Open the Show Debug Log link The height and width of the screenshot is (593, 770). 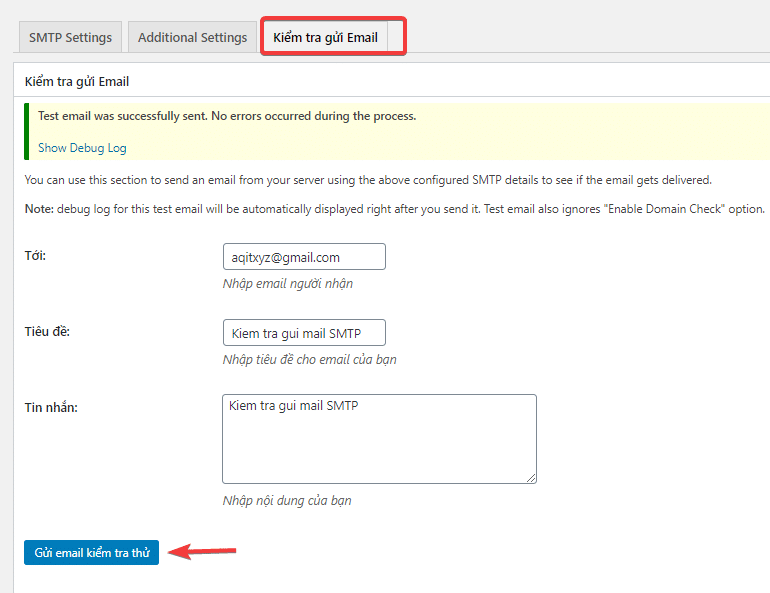(x=82, y=148)
